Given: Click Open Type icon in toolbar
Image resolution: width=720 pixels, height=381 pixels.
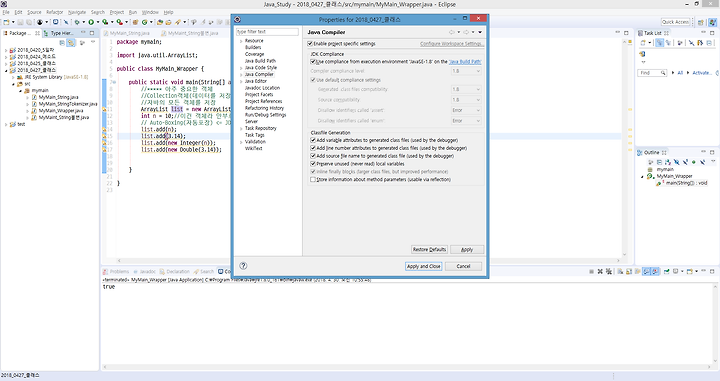Looking at the screenshot, I should (159, 22).
